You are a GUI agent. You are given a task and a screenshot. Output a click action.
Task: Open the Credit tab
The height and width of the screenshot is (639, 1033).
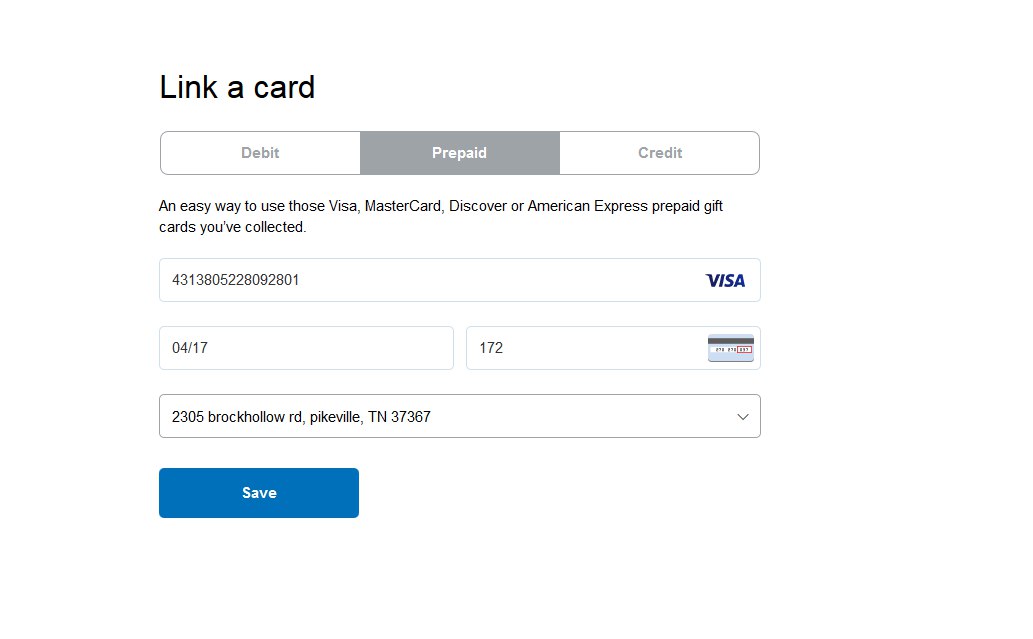tap(659, 153)
